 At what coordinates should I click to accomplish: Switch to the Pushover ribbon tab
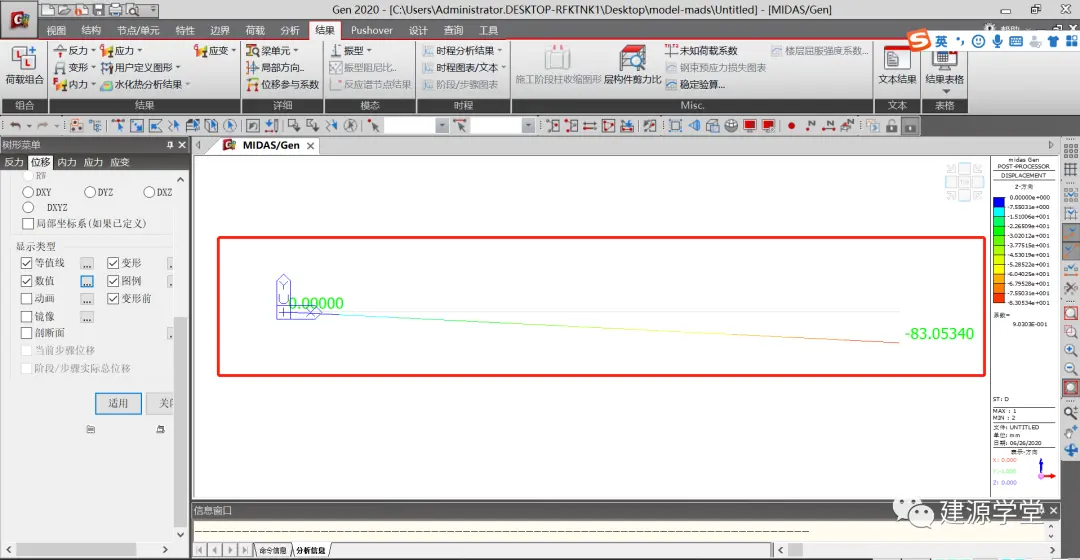tap(371, 30)
